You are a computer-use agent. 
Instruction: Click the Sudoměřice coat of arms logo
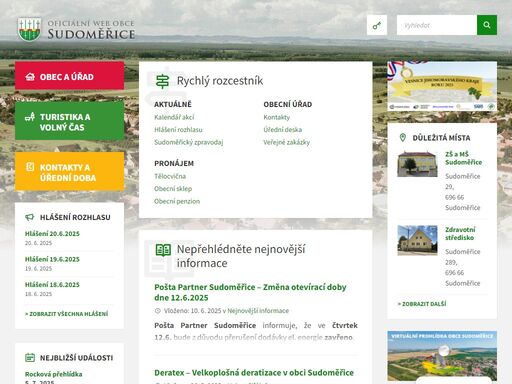tap(30, 29)
